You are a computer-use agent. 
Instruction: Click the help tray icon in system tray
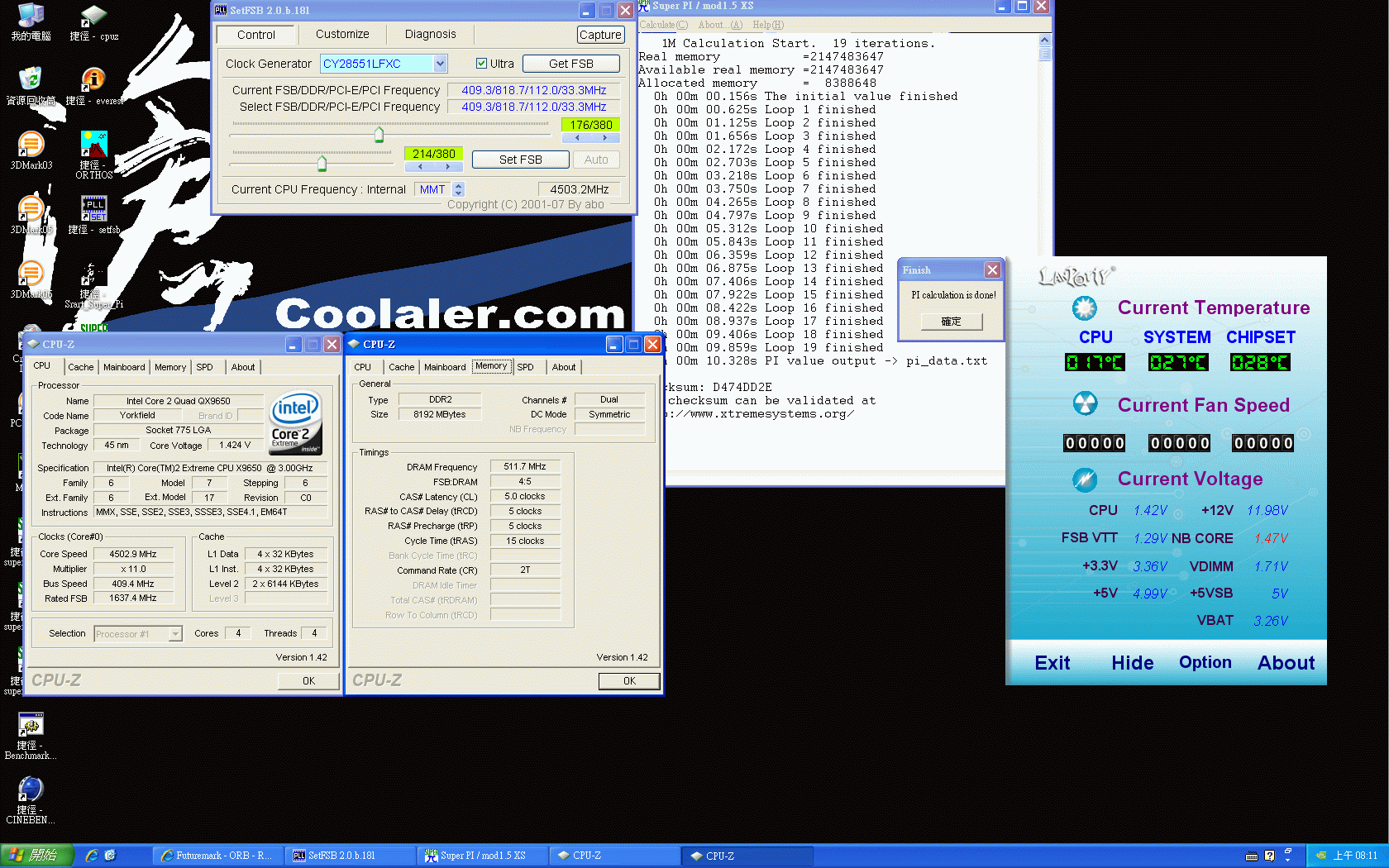[1270, 856]
